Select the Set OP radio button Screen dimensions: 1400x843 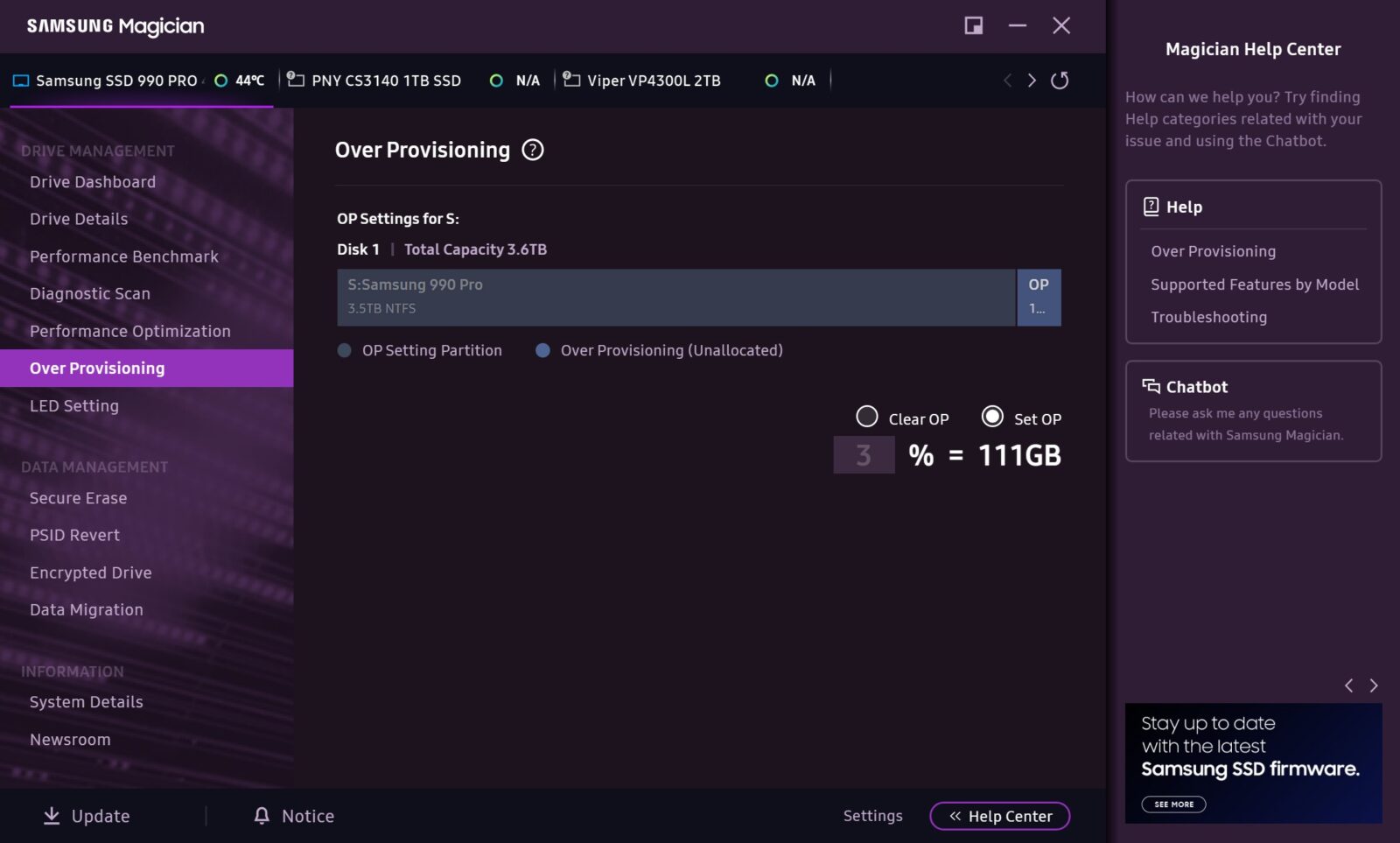click(x=991, y=417)
